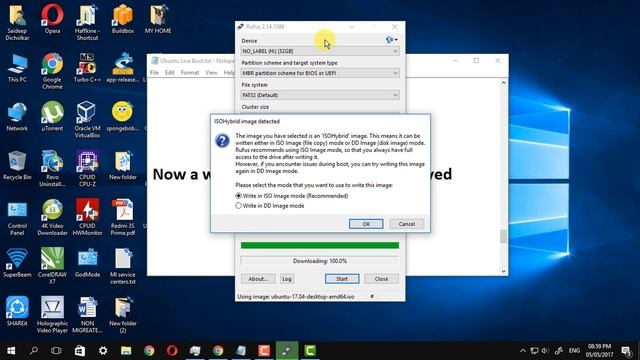Open CorelDRAW X7 shortcut
Screen dimensions: 640x360
(52, 266)
